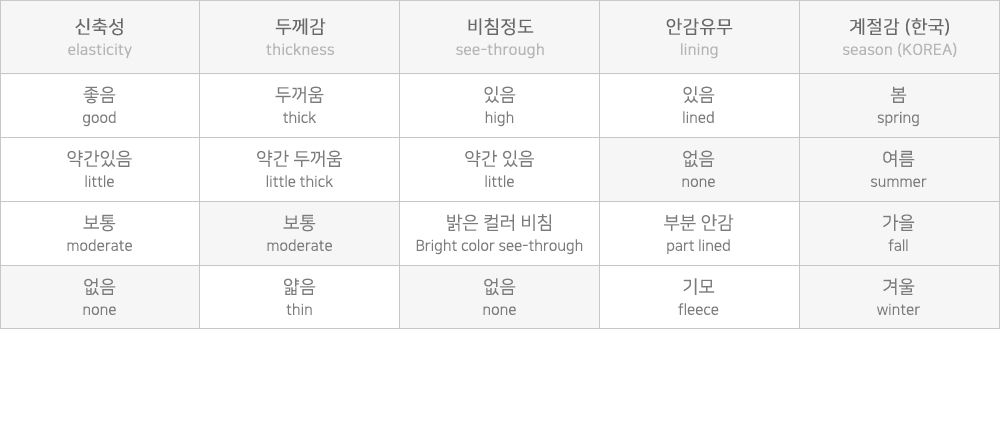This screenshot has height=429, width=1000.
Task: Click the 'part lined' lining cell
Action: click(x=699, y=233)
